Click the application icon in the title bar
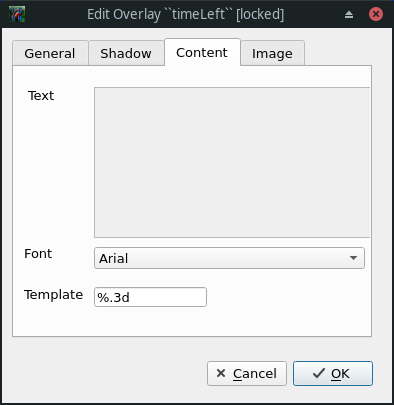394x405 pixels. click(x=17, y=14)
